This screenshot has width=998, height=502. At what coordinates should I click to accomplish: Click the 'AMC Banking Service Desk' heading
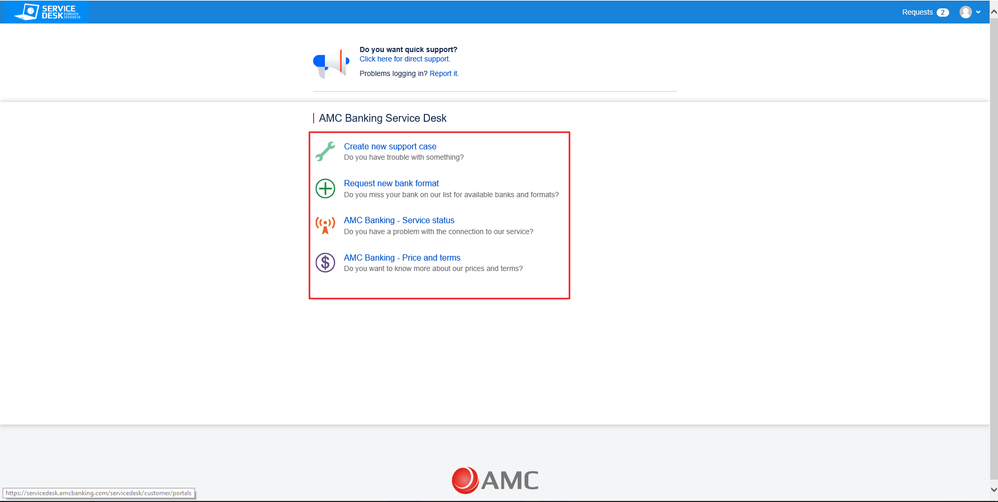point(383,118)
